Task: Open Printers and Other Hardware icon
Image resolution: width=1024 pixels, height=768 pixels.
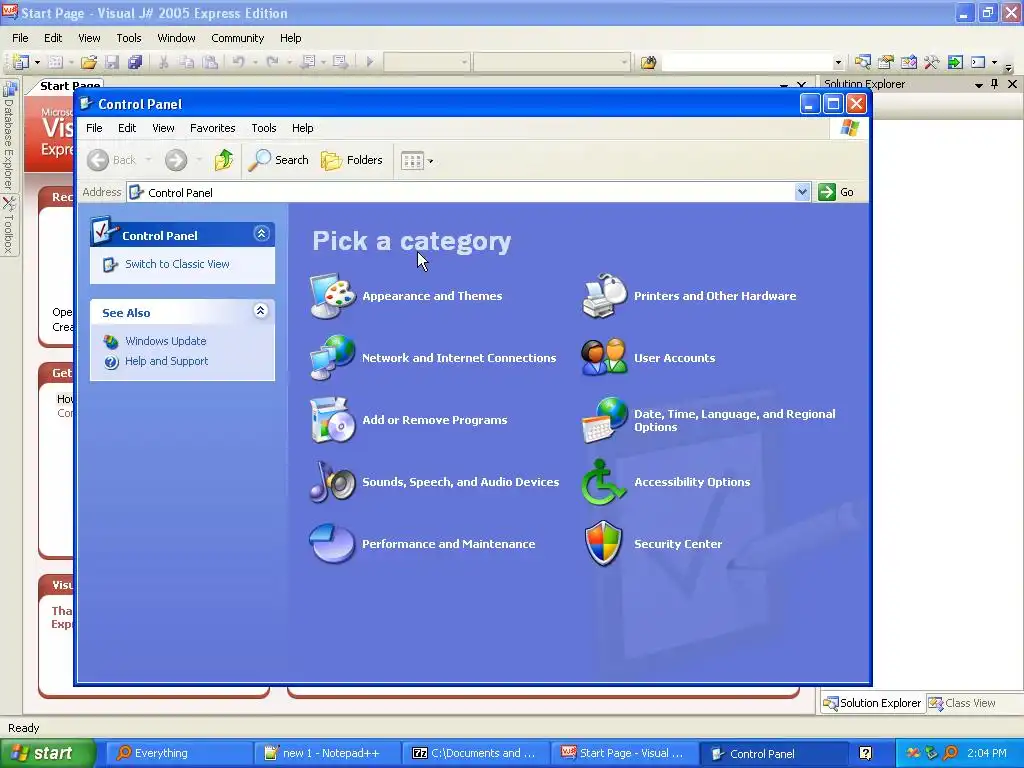Action: click(x=604, y=296)
